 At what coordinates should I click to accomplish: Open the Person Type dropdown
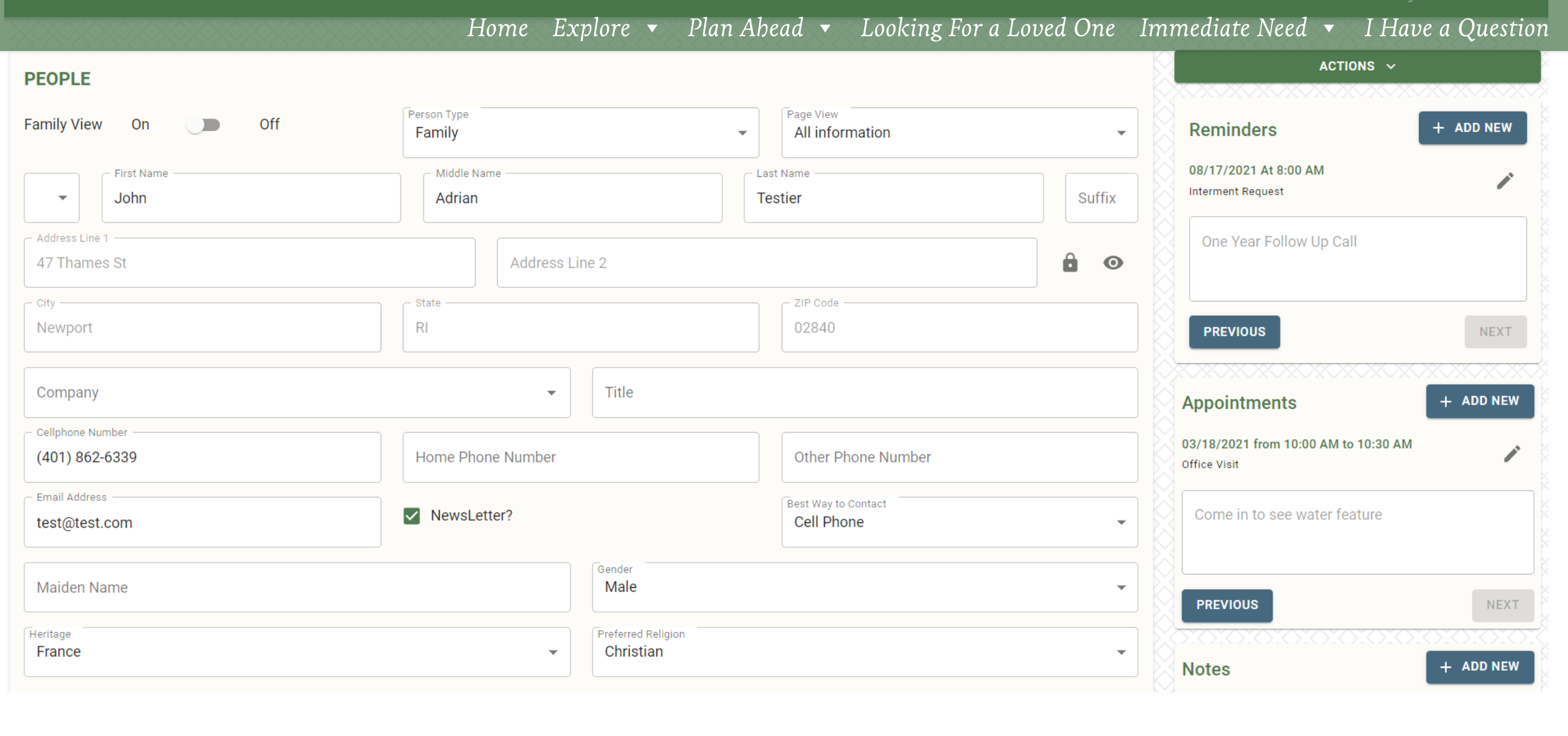click(x=742, y=132)
